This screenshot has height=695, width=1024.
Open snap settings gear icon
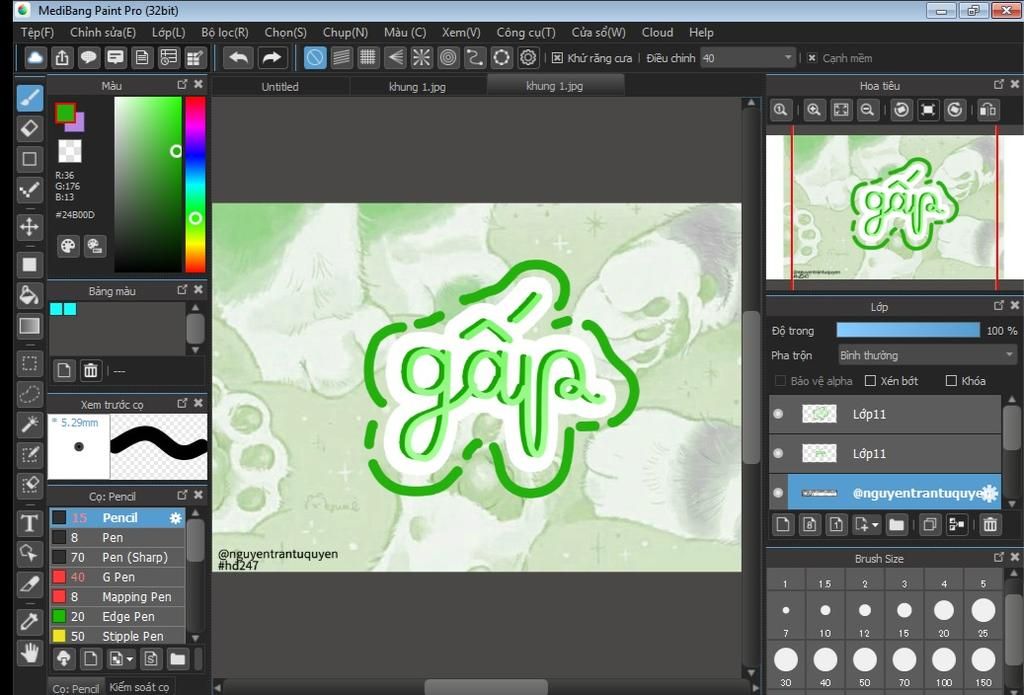[x=528, y=58]
